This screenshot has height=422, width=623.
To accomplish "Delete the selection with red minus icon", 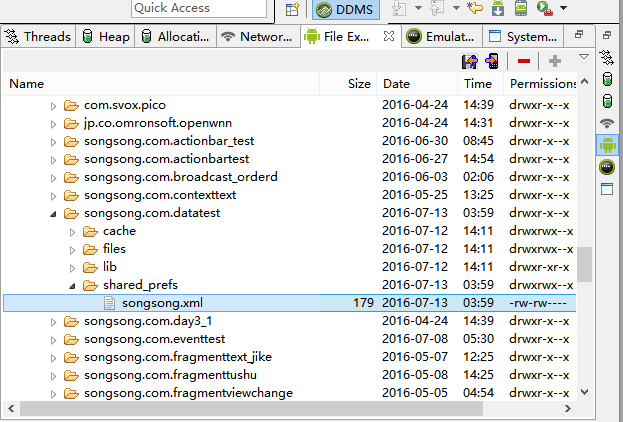I will 524,61.
